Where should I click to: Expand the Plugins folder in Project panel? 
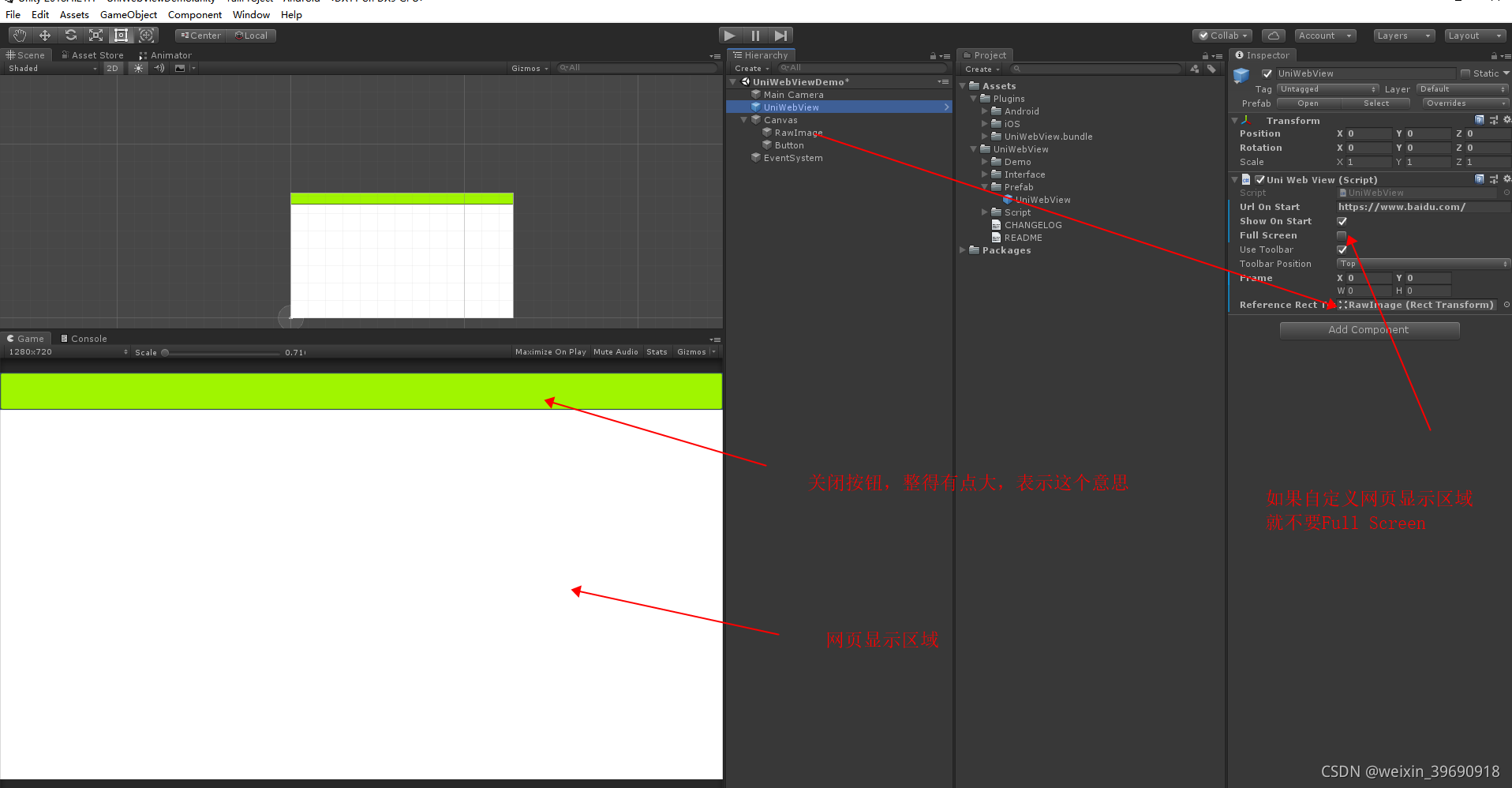(x=973, y=98)
